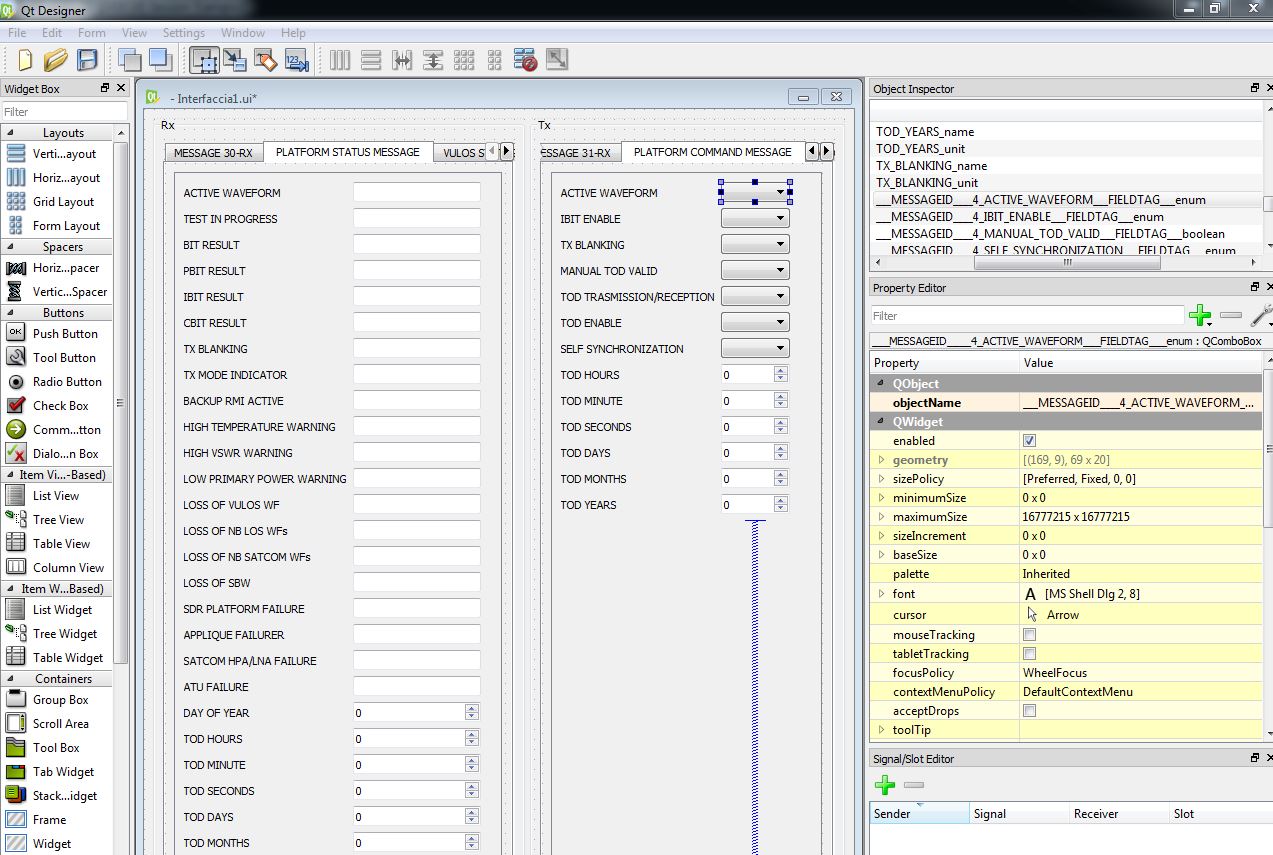Add a dynamic property with green plus
Screen dimensions: 1273x855
point(1199,316)
